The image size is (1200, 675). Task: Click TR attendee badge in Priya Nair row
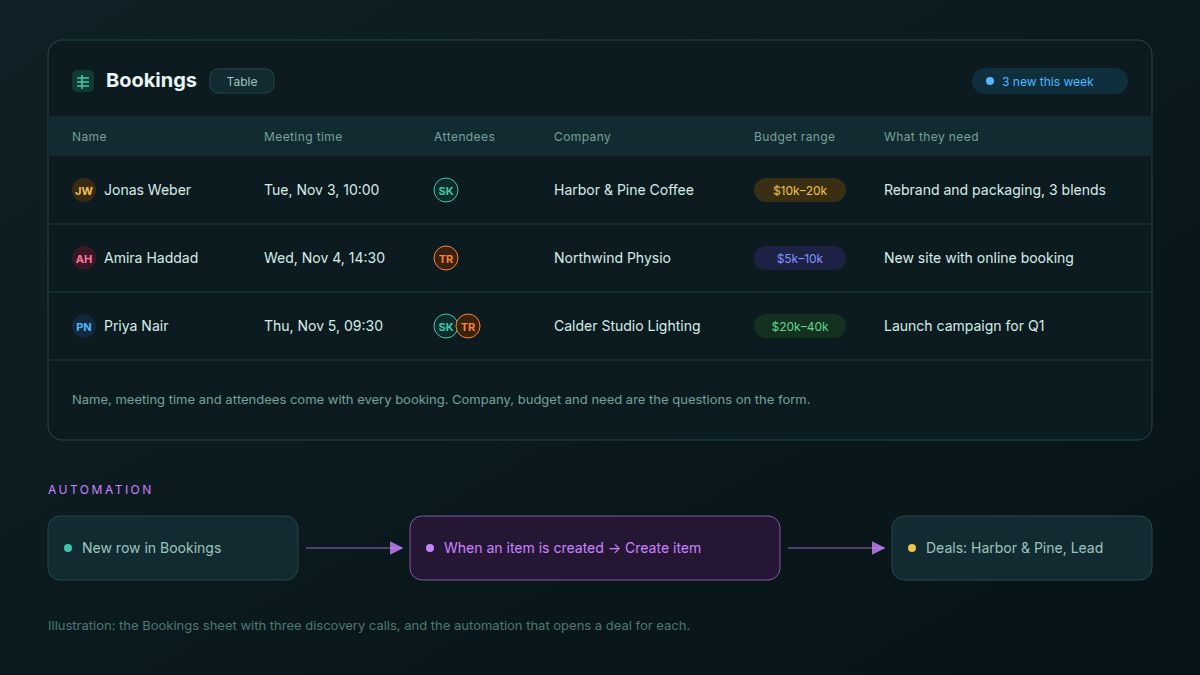[468, 326]
